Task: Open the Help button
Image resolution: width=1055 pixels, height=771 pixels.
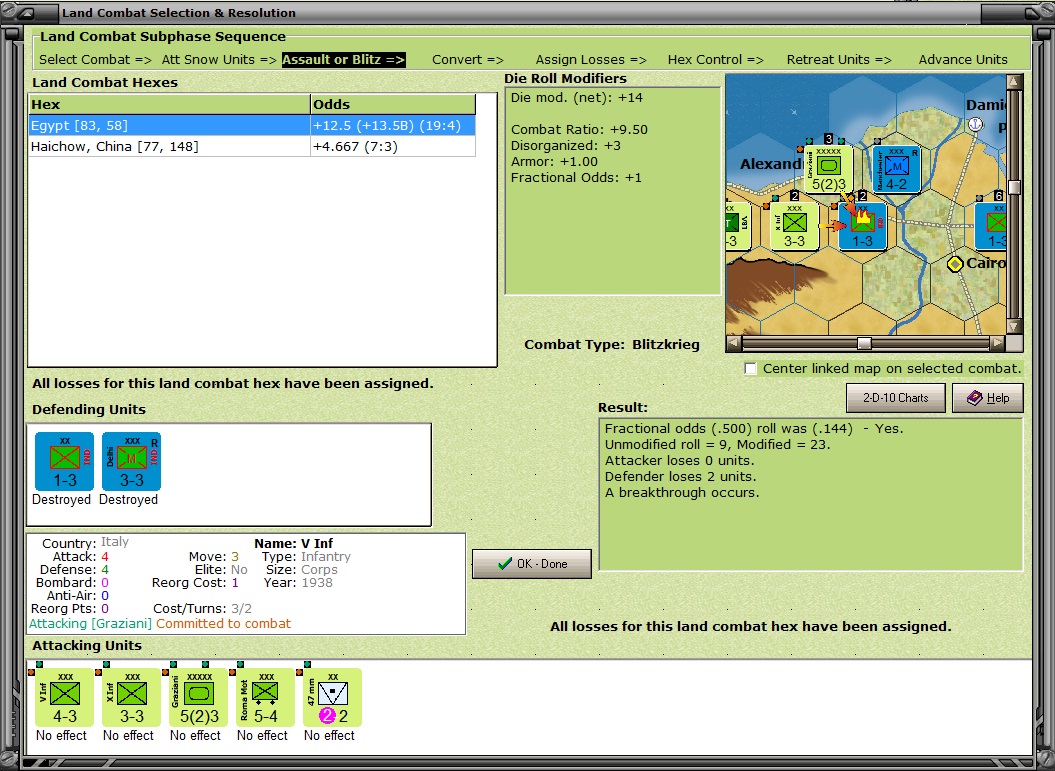Action: click(988, 398)
